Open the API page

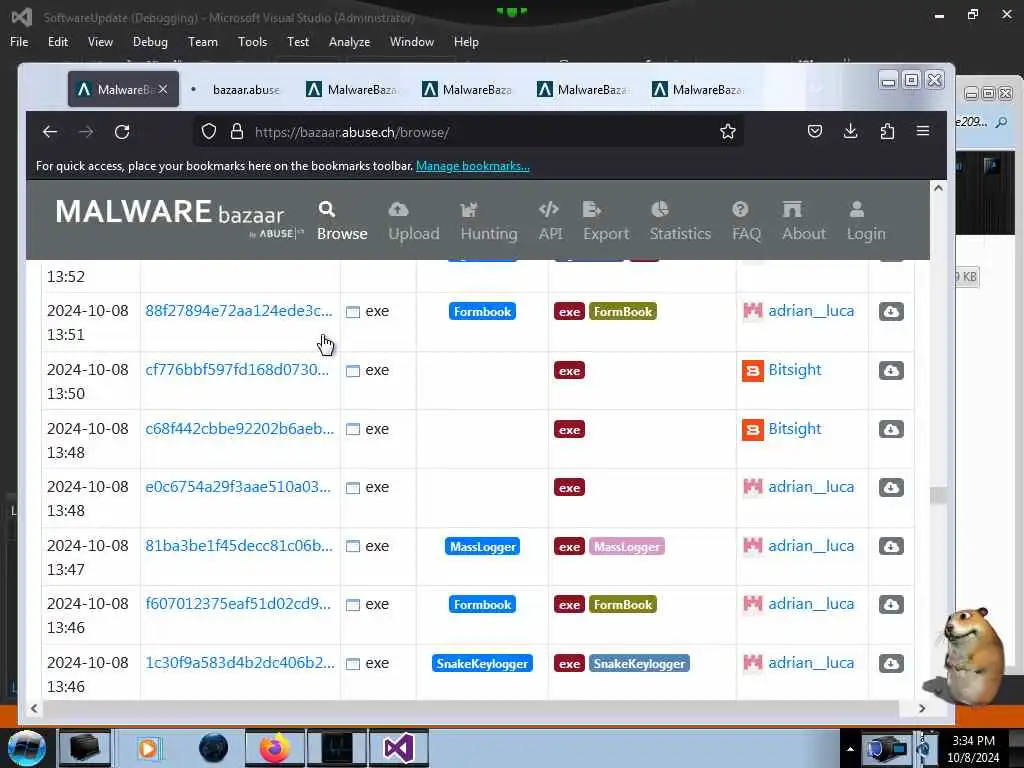click(x=550, y=221)
